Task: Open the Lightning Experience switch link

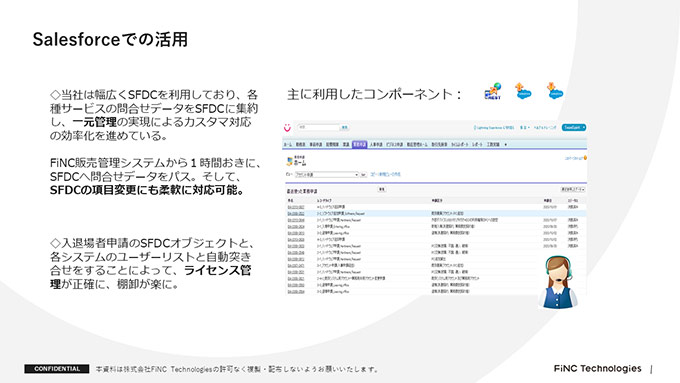Action: pyautogui.click(x=494, y=128)
